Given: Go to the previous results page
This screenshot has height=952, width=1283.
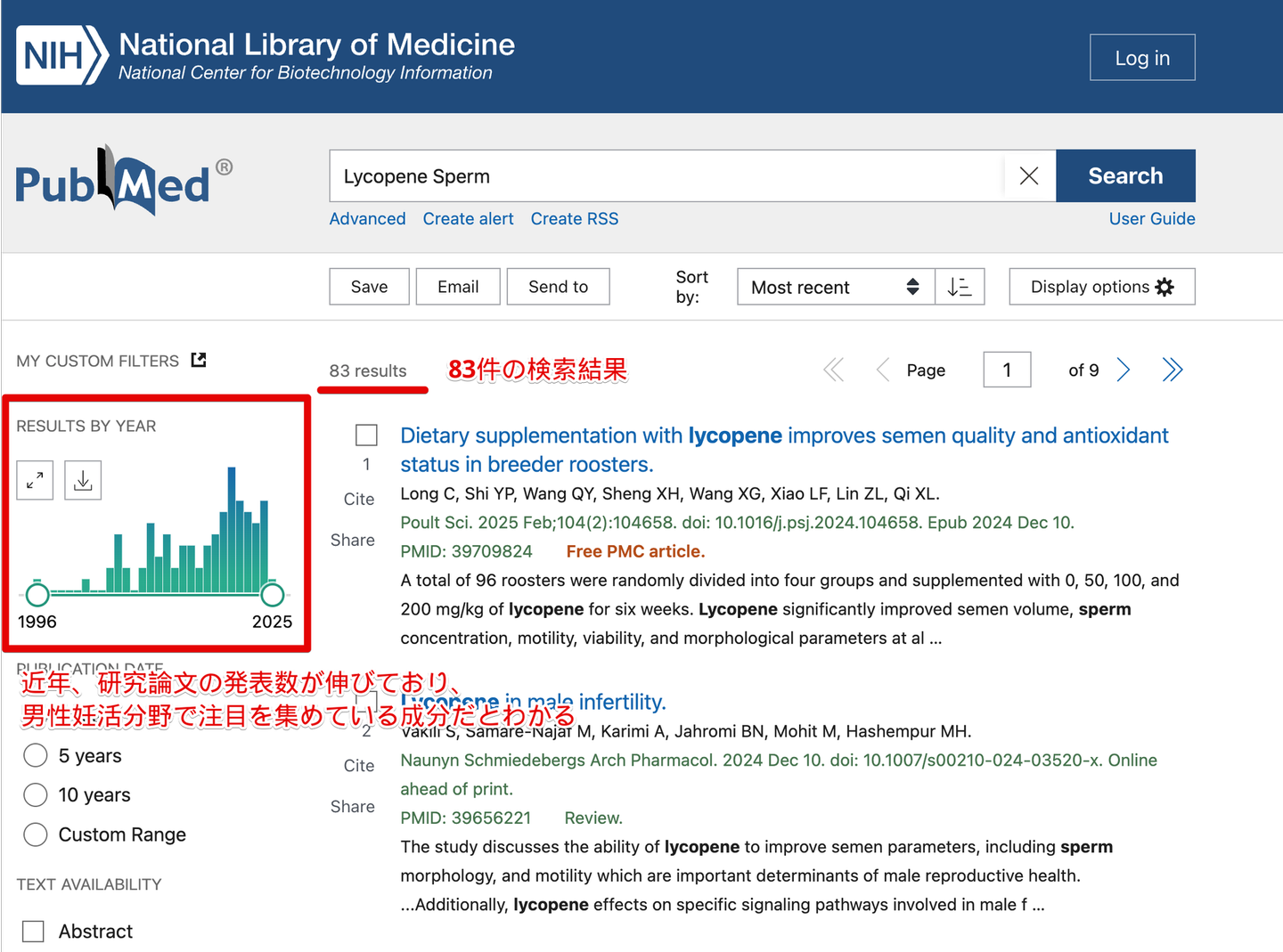Looking at the screenshot, I should tap(882, 370).
